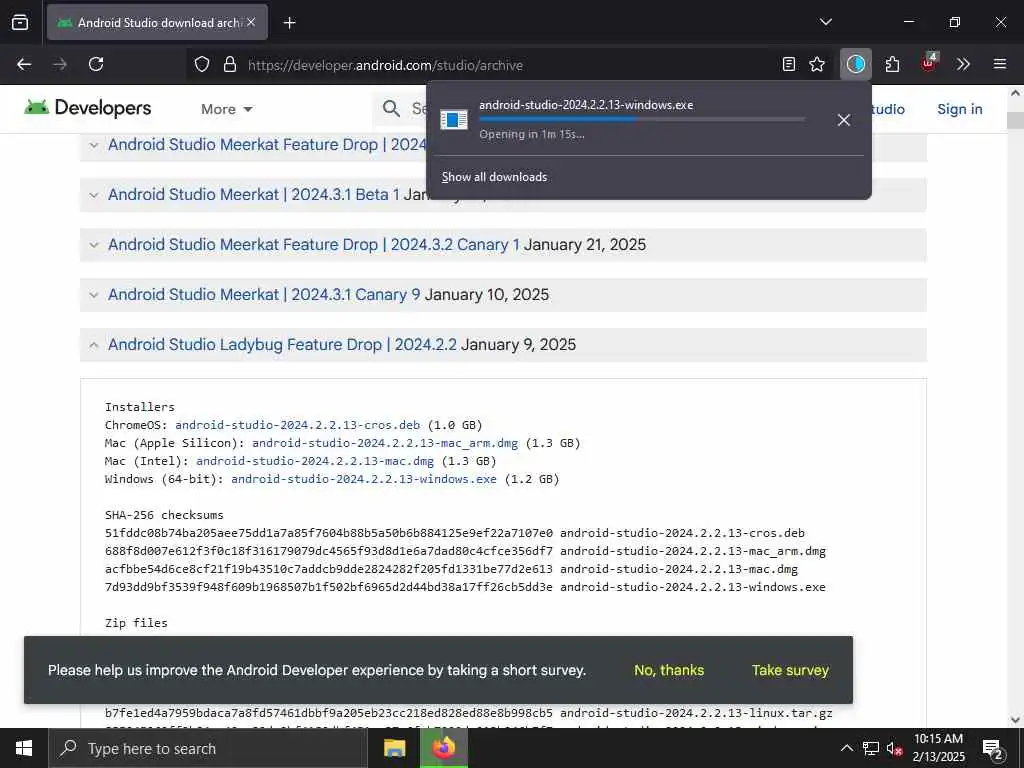Collapse Ladybug Feature Drop 2024.2.2 chevron

pyautogui.click(x=94, y=345)
